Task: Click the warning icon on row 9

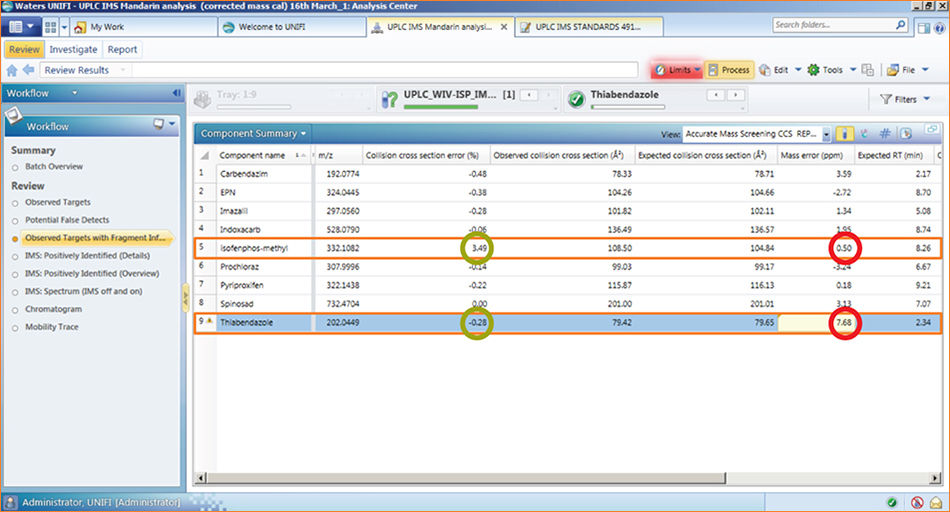Action: click(210, 321)
